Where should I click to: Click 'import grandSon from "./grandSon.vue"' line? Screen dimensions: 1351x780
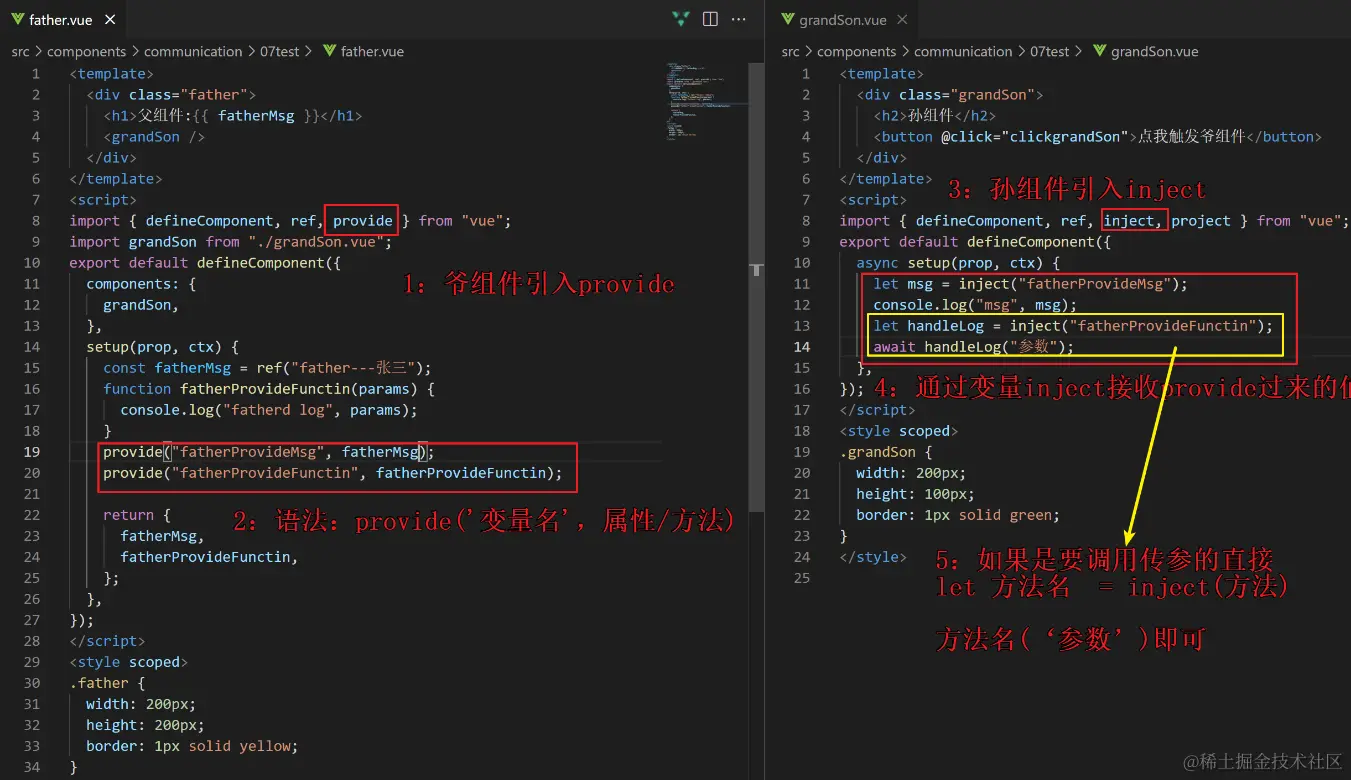click(231, 242)
